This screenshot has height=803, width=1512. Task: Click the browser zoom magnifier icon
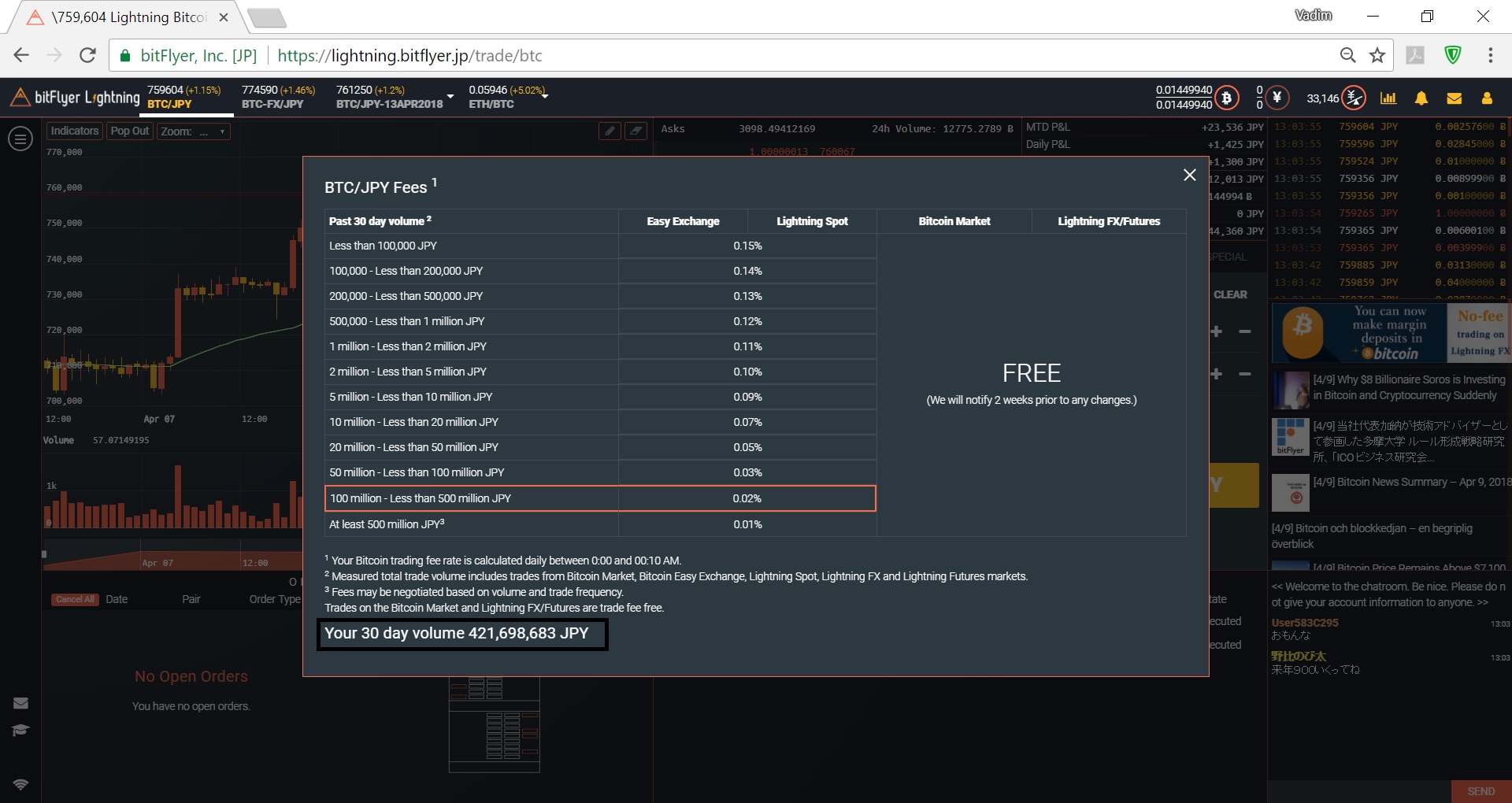(x=1348, y=55)
